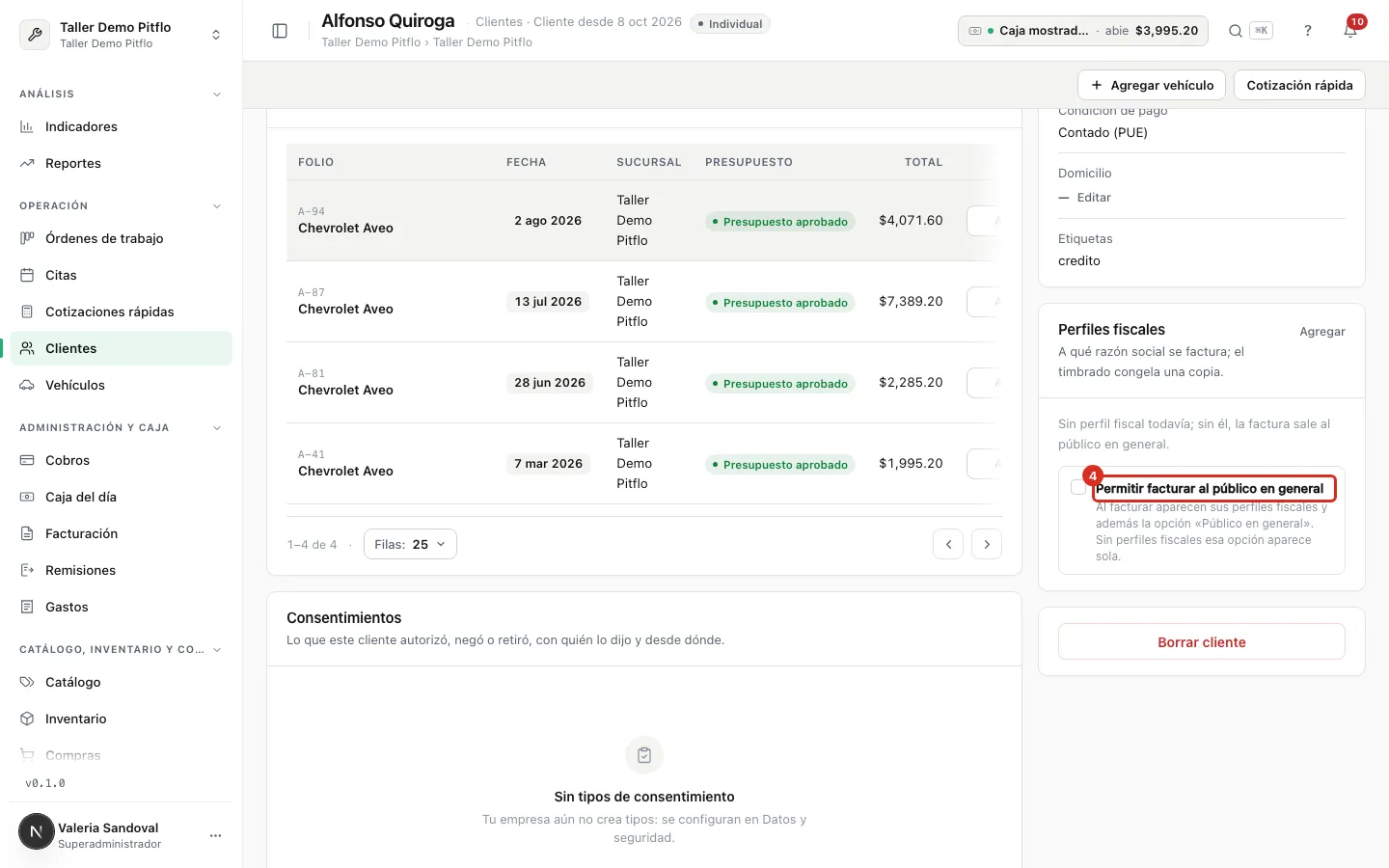Open the help question mark icon
The height and width of the screenshot is (868, 1389).
tap(1308, 31)
